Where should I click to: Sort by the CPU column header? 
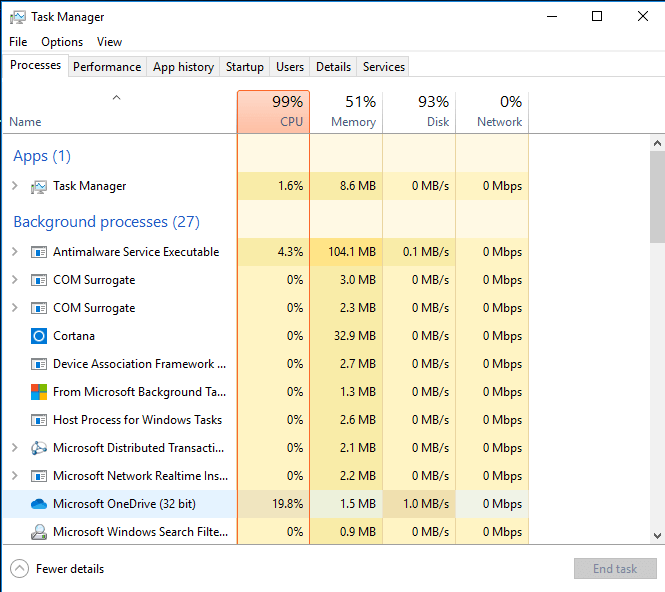274,112
